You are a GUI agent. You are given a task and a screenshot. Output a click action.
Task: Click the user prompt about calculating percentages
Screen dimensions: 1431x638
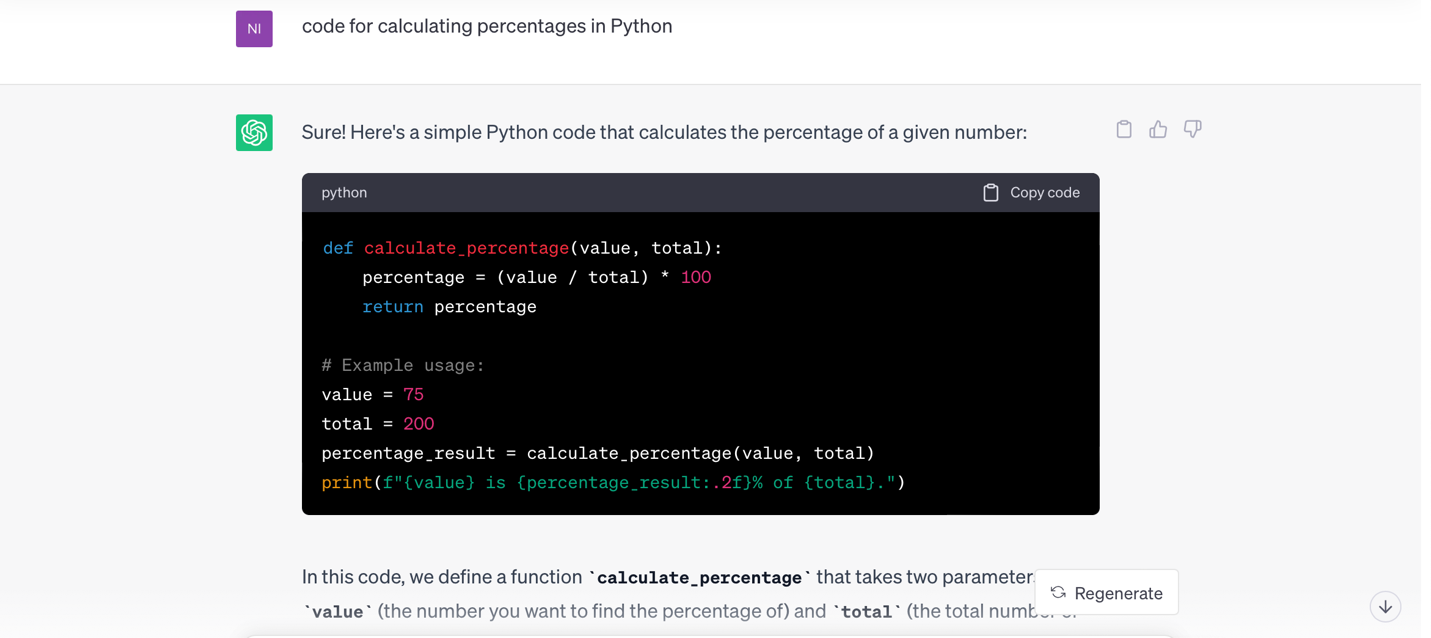point(487,26)
